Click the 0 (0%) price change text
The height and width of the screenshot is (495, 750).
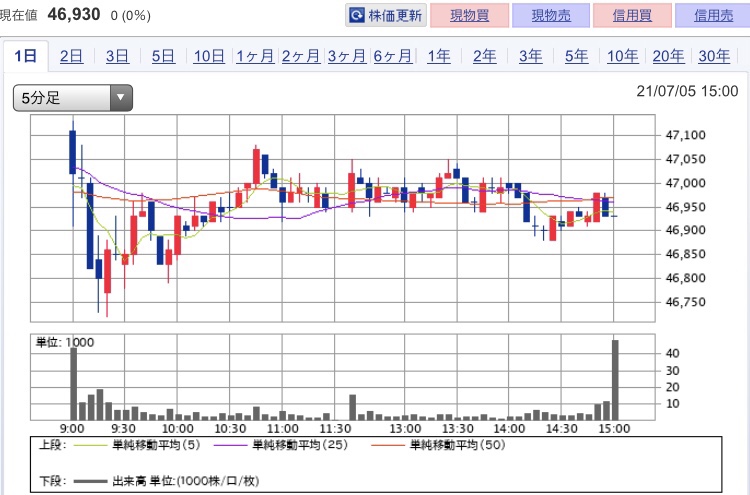click(131, 16)
